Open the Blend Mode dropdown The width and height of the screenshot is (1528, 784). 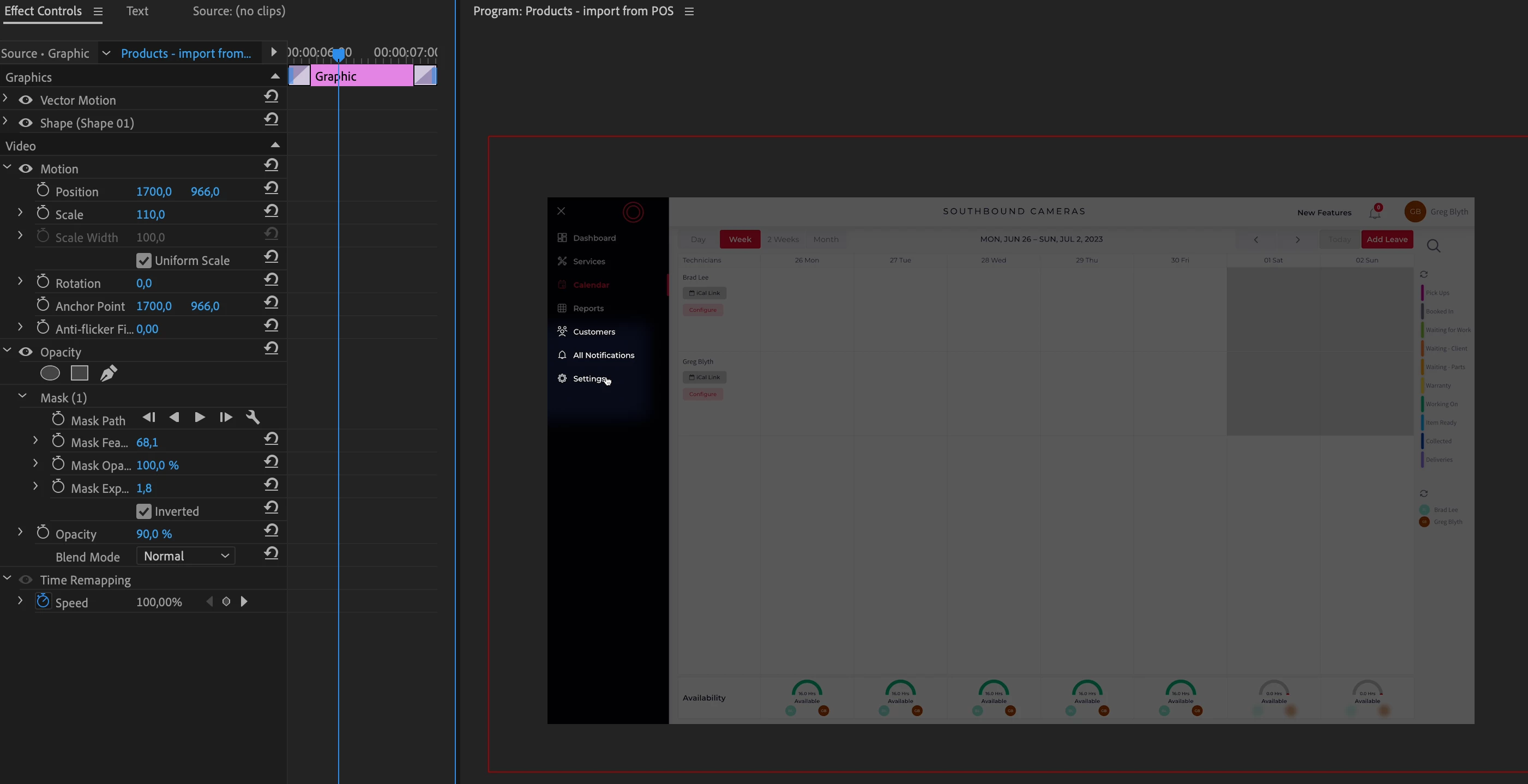(185, 556)
